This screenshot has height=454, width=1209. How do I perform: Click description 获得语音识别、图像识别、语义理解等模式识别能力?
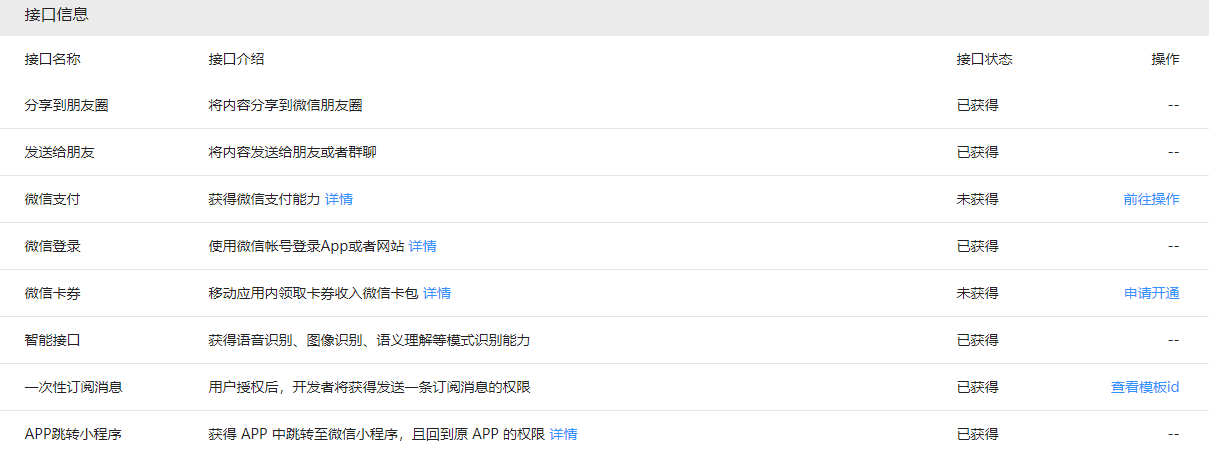click(369, 340)
